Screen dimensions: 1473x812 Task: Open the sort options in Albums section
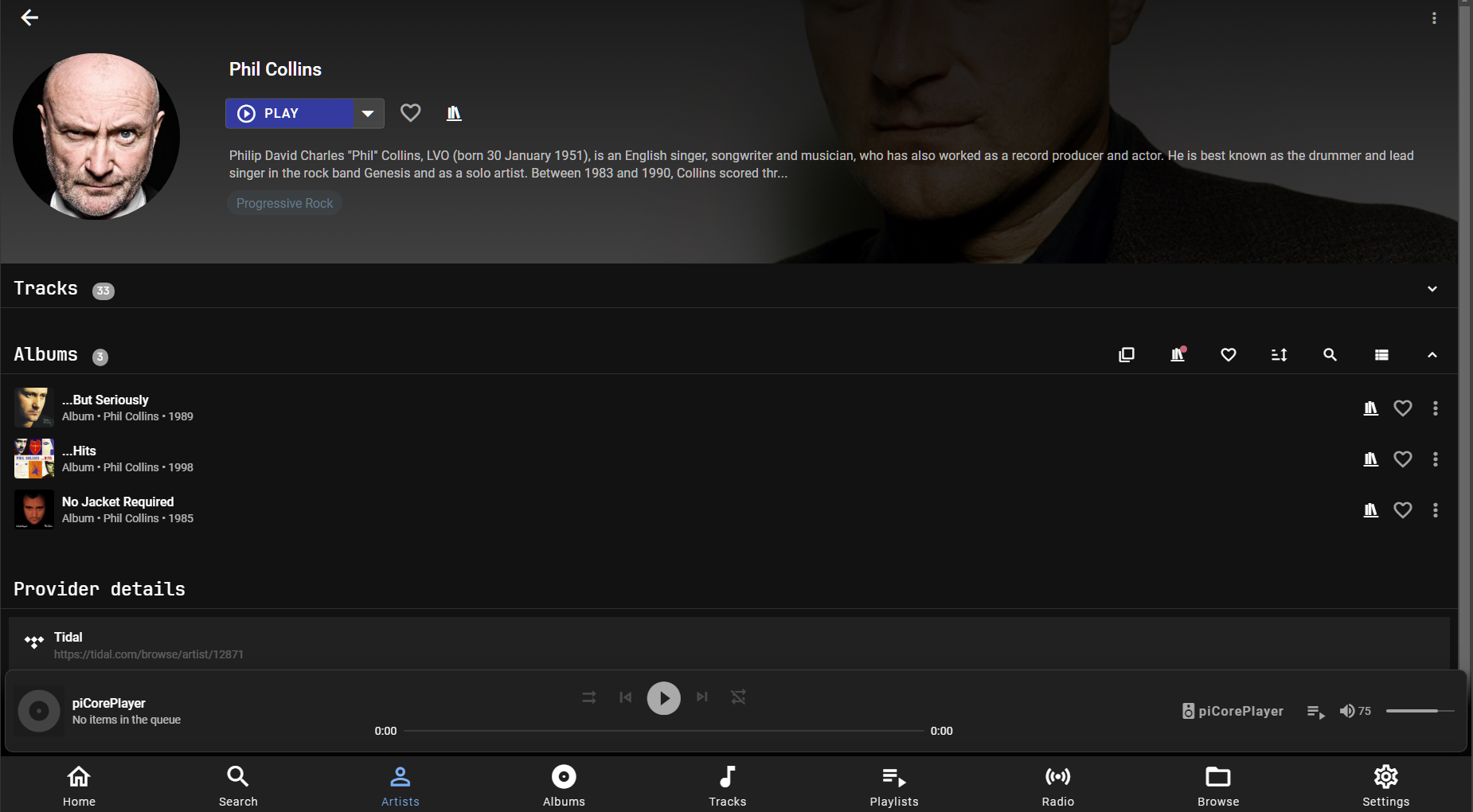[x=1279, y=355]
